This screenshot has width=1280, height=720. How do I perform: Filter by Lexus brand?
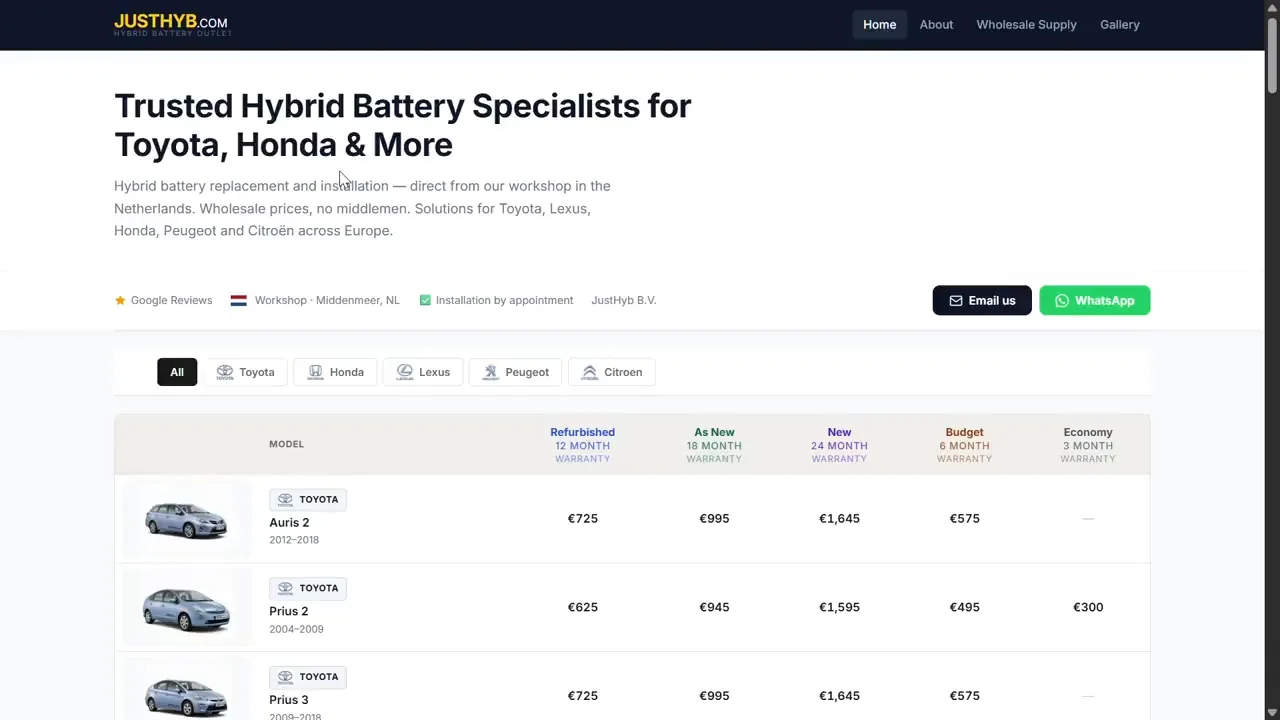point(423,372)
